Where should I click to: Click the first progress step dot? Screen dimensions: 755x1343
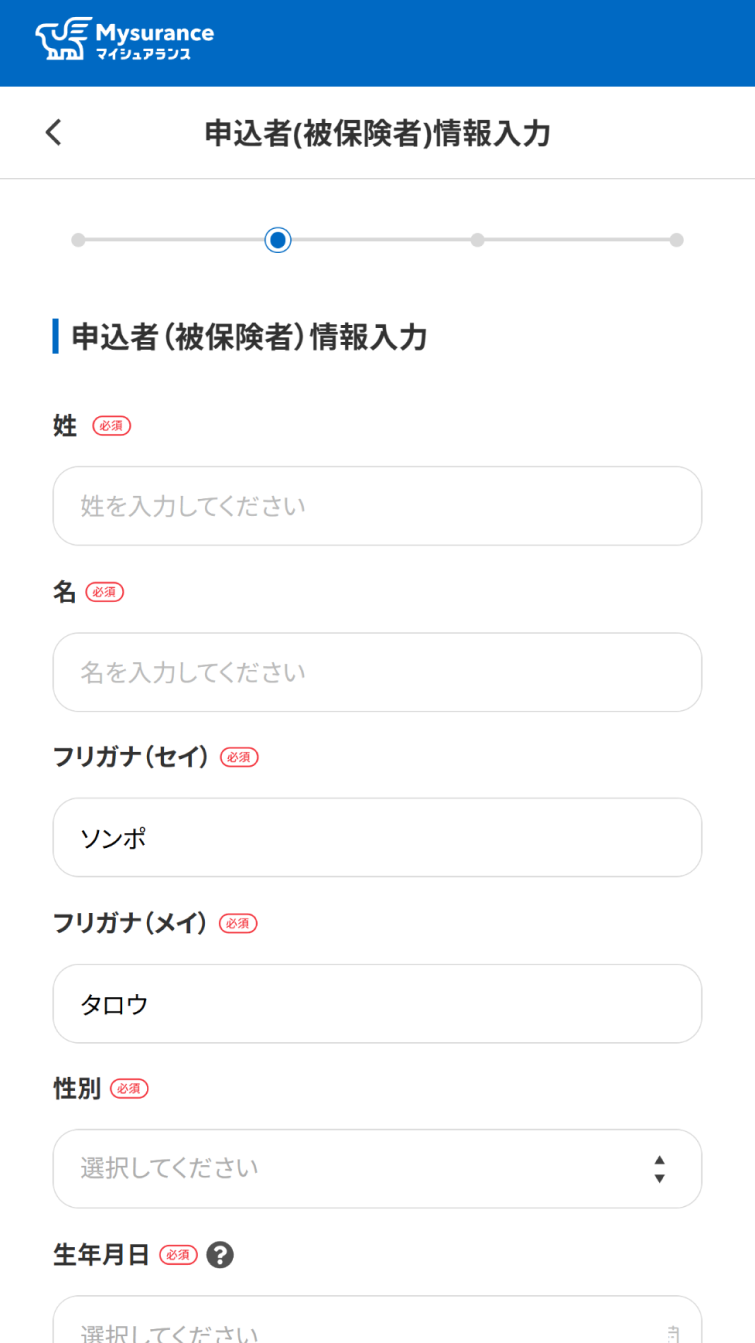78,240
